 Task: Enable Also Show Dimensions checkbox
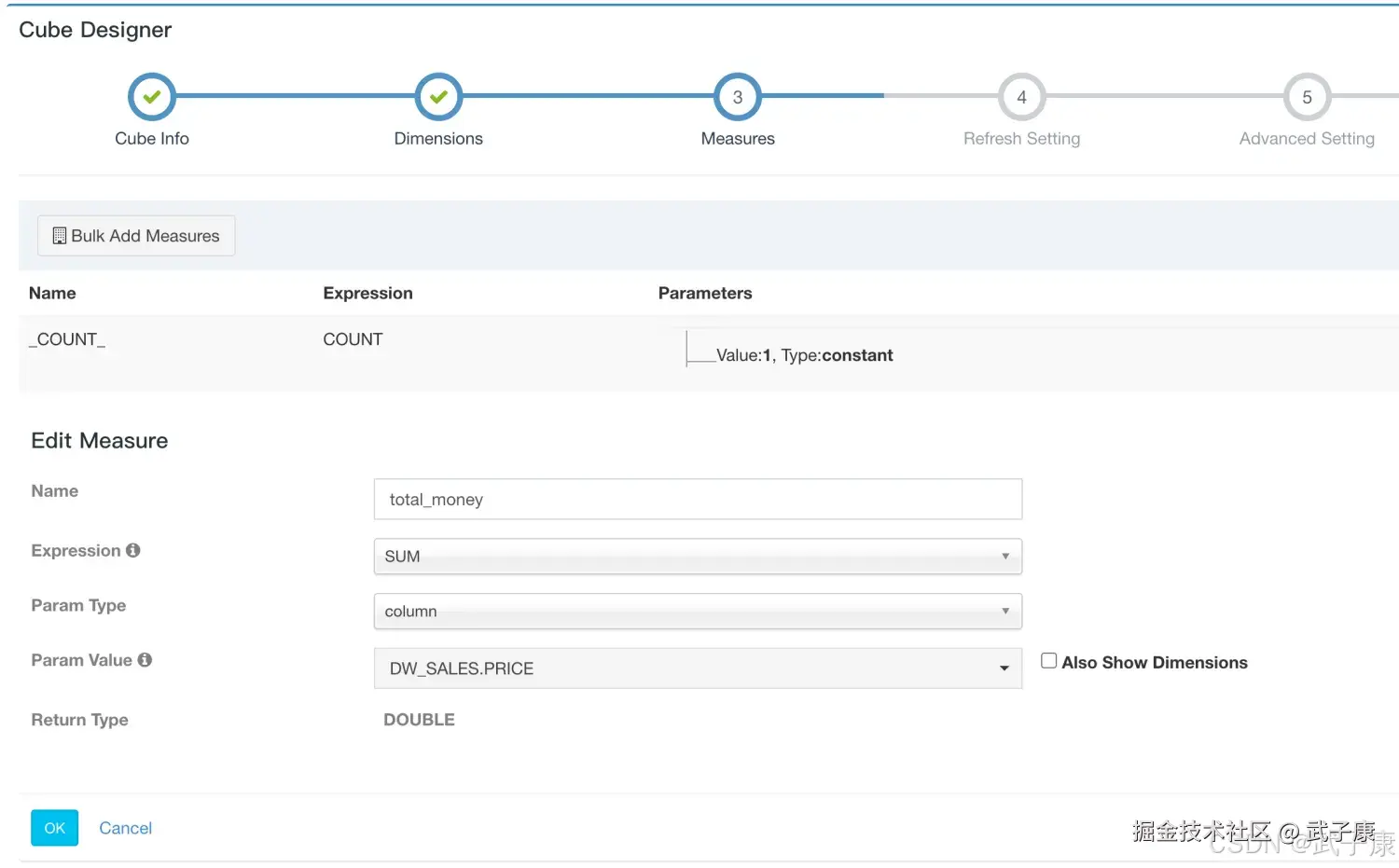[x=1049, y=661]
